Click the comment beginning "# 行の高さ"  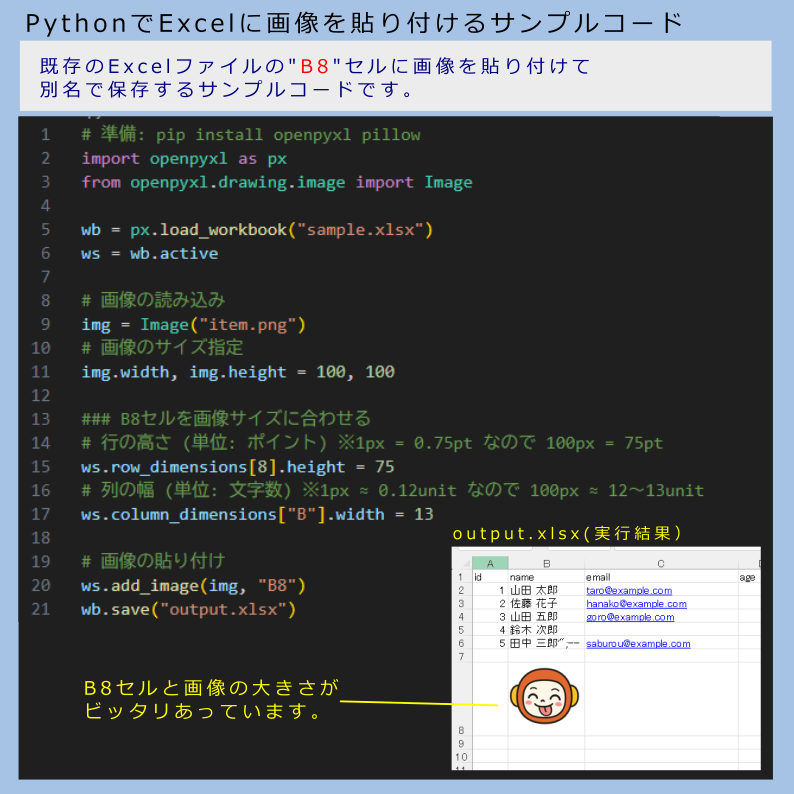pyautogui.click(x=372, y=443)
